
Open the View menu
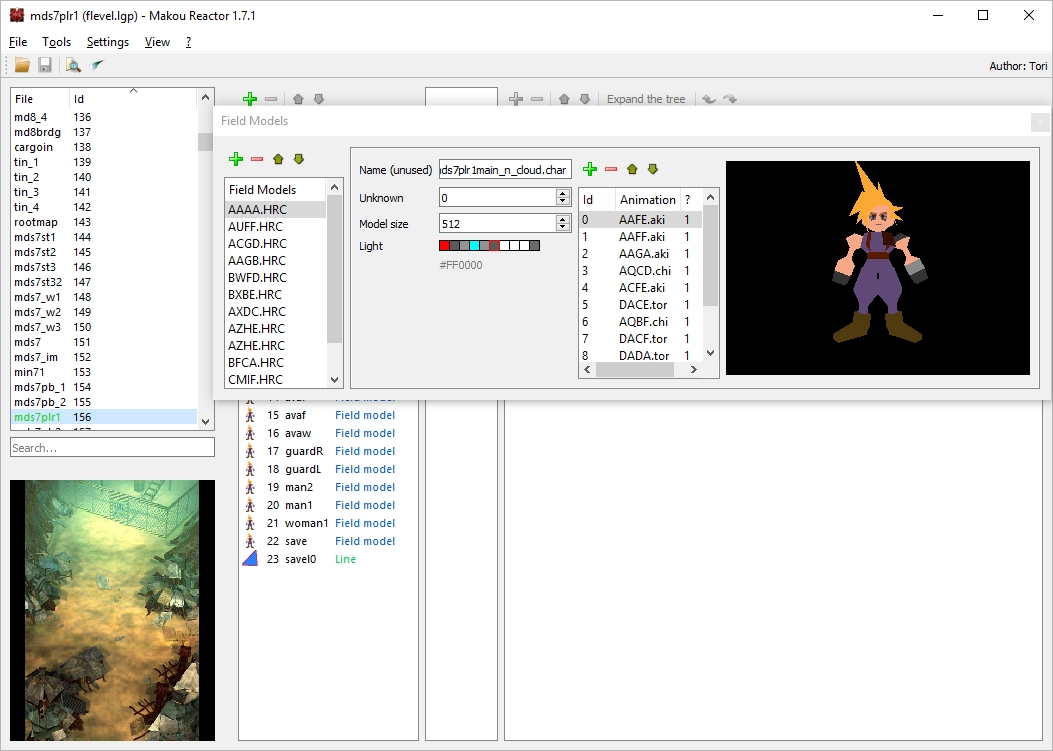click(x=157, y=42)
